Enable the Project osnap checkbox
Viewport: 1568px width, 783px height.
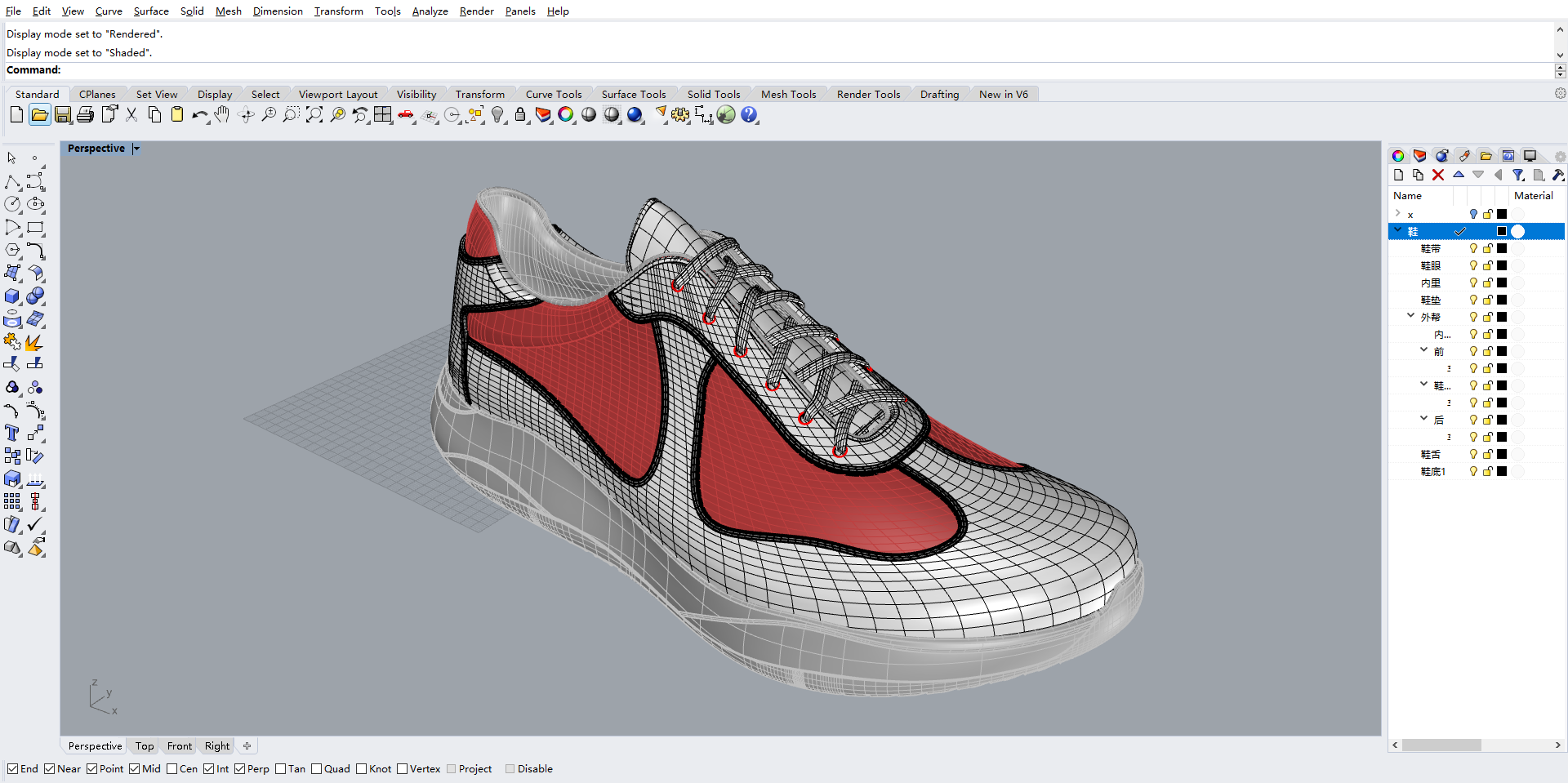pos(450,768)
